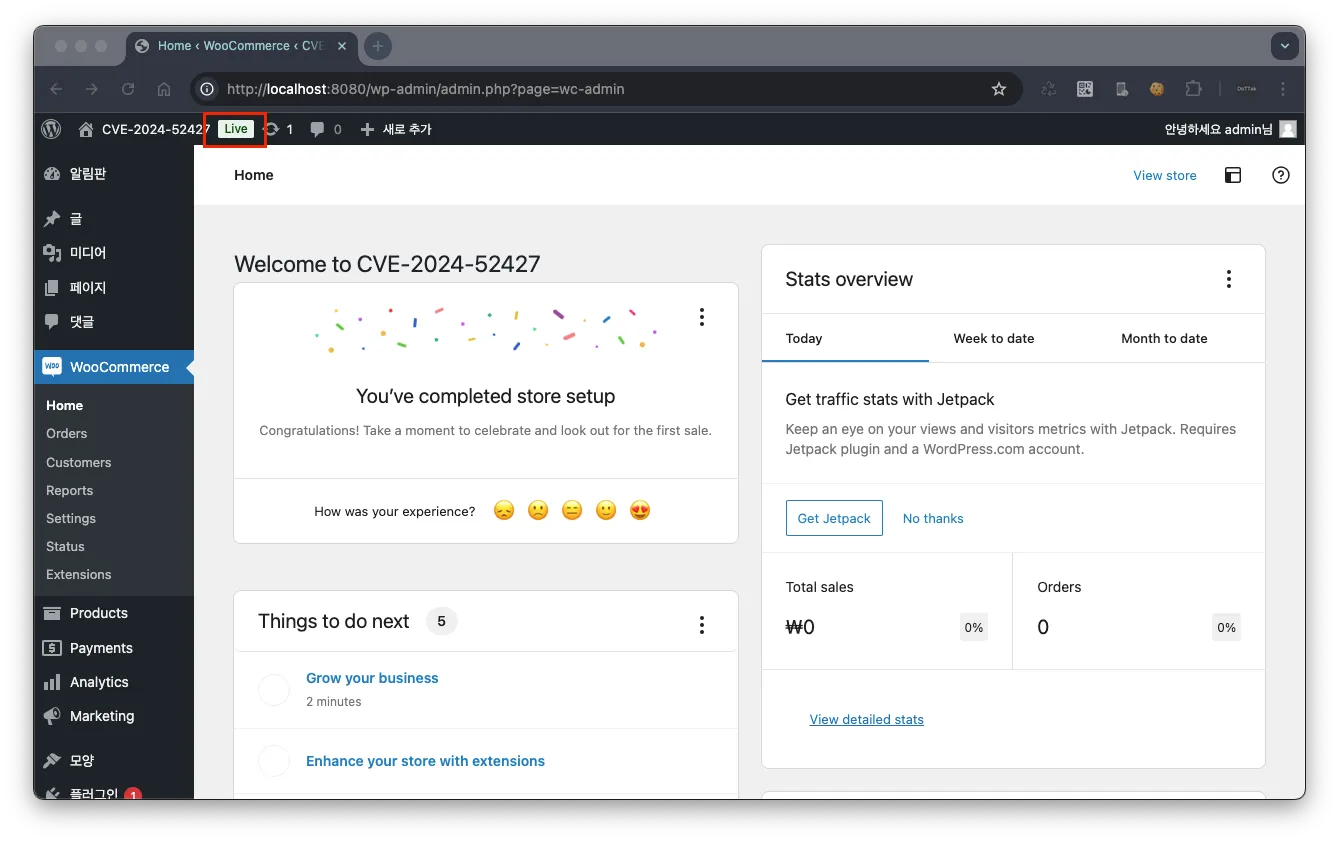Open the Stats overview options menu
This screenshot has height=841, width=1339.
point(1228,279)
